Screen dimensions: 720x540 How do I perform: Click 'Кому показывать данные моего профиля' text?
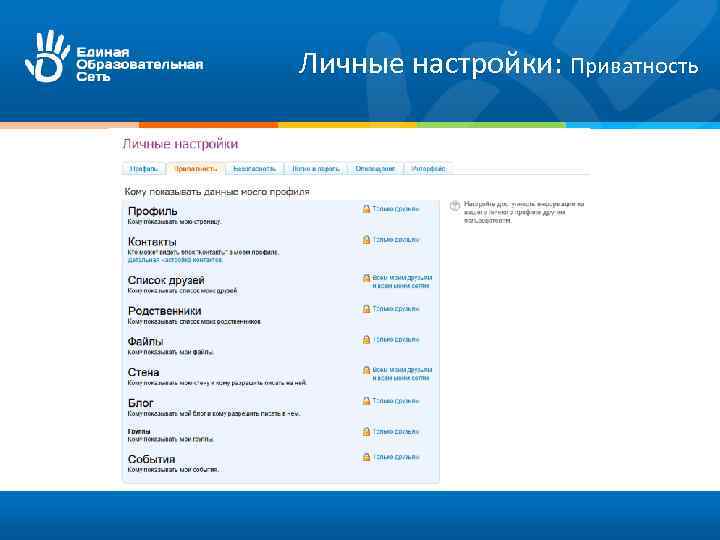pos(217,192)
